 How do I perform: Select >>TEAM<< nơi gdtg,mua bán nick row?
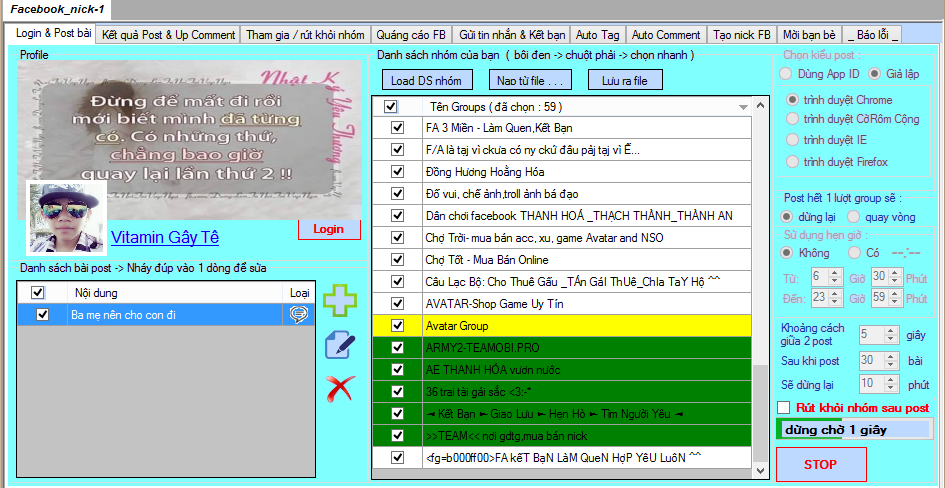pos(562,436)
